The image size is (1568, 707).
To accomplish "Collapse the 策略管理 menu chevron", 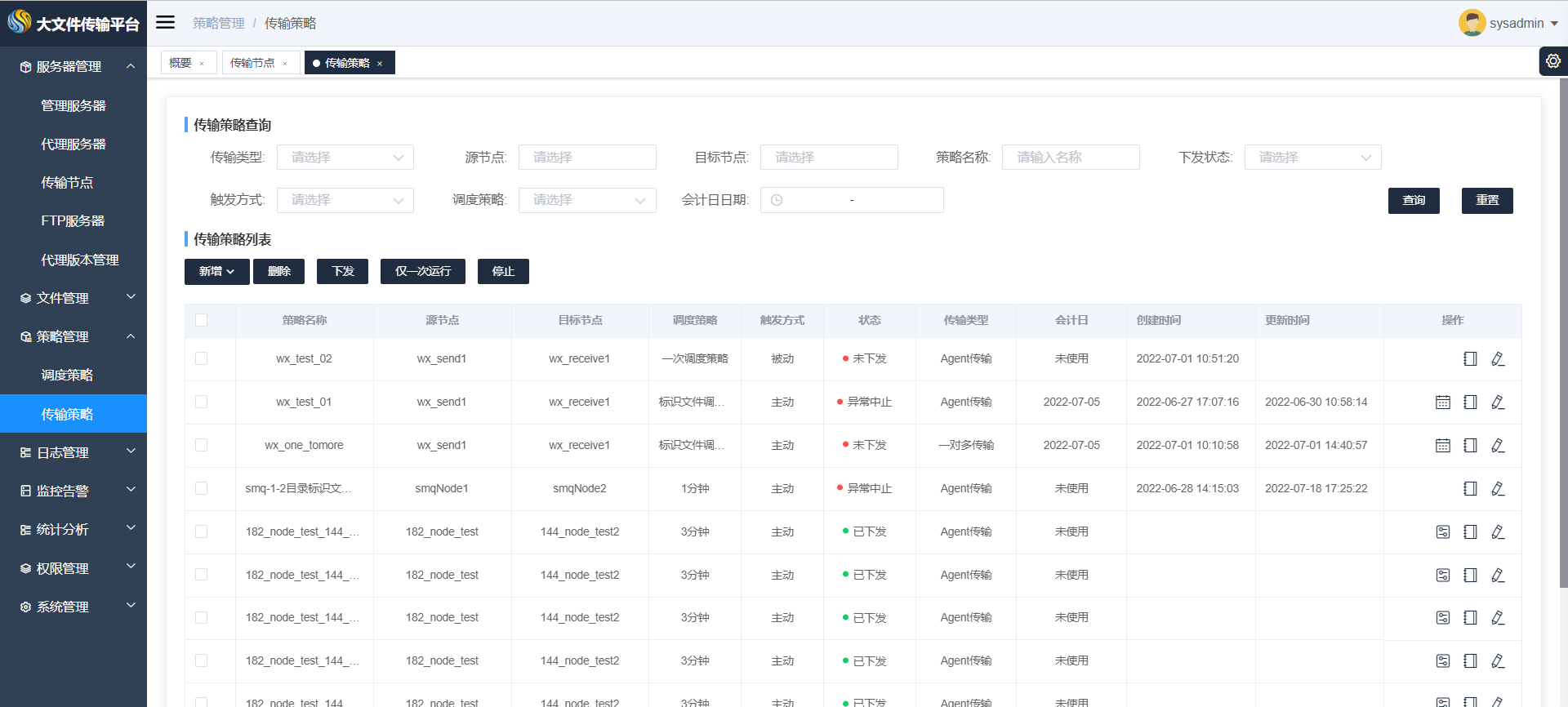I will pyautogui.click(x=131, y=336).
